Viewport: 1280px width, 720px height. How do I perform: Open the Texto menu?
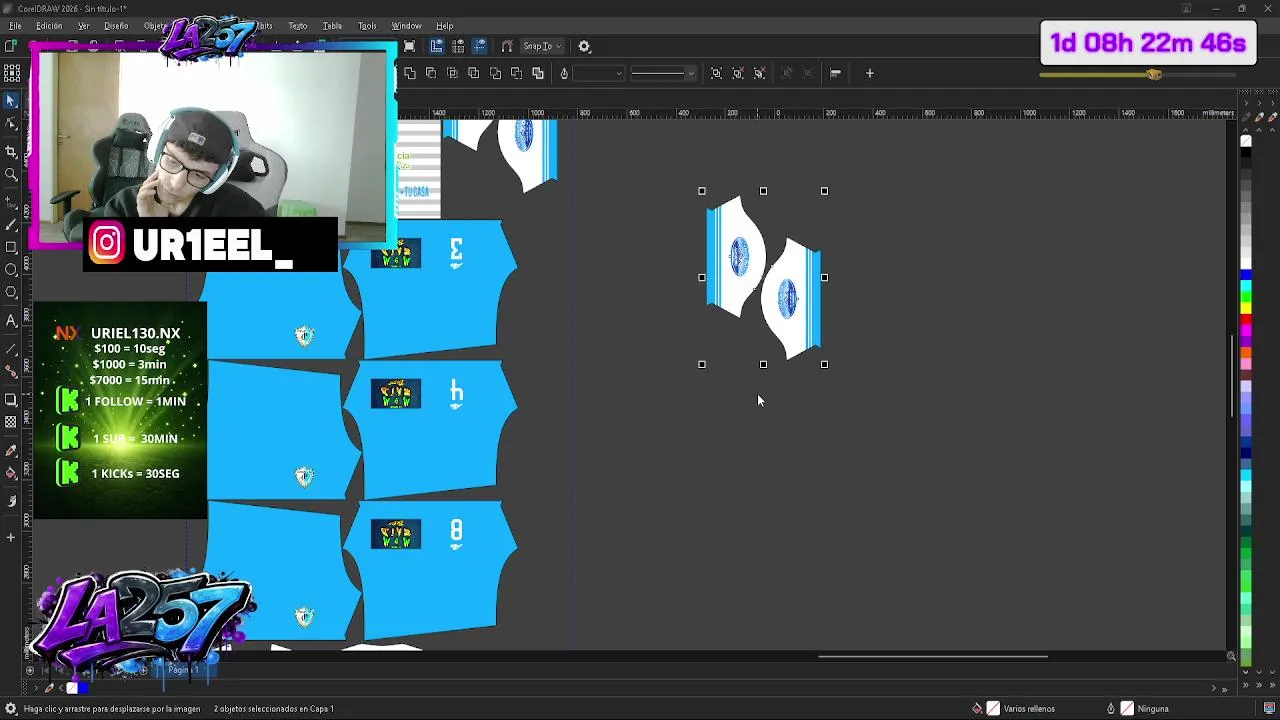coord(298,26)
